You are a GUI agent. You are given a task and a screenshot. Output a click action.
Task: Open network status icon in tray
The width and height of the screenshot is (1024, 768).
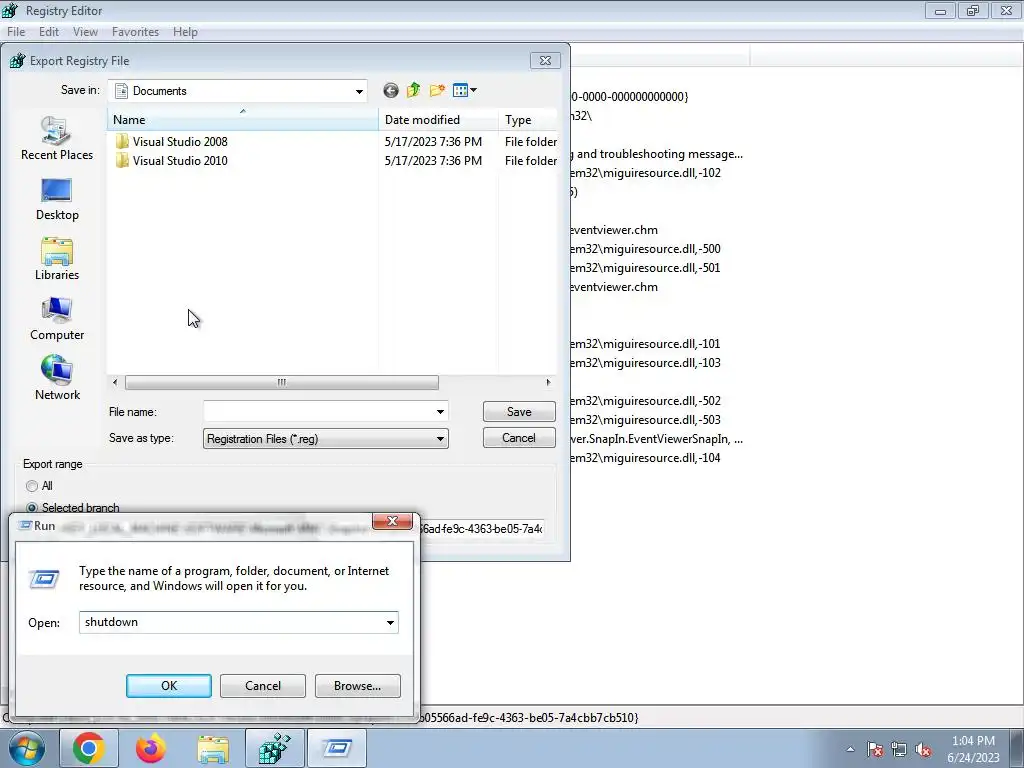click(899, 749)
